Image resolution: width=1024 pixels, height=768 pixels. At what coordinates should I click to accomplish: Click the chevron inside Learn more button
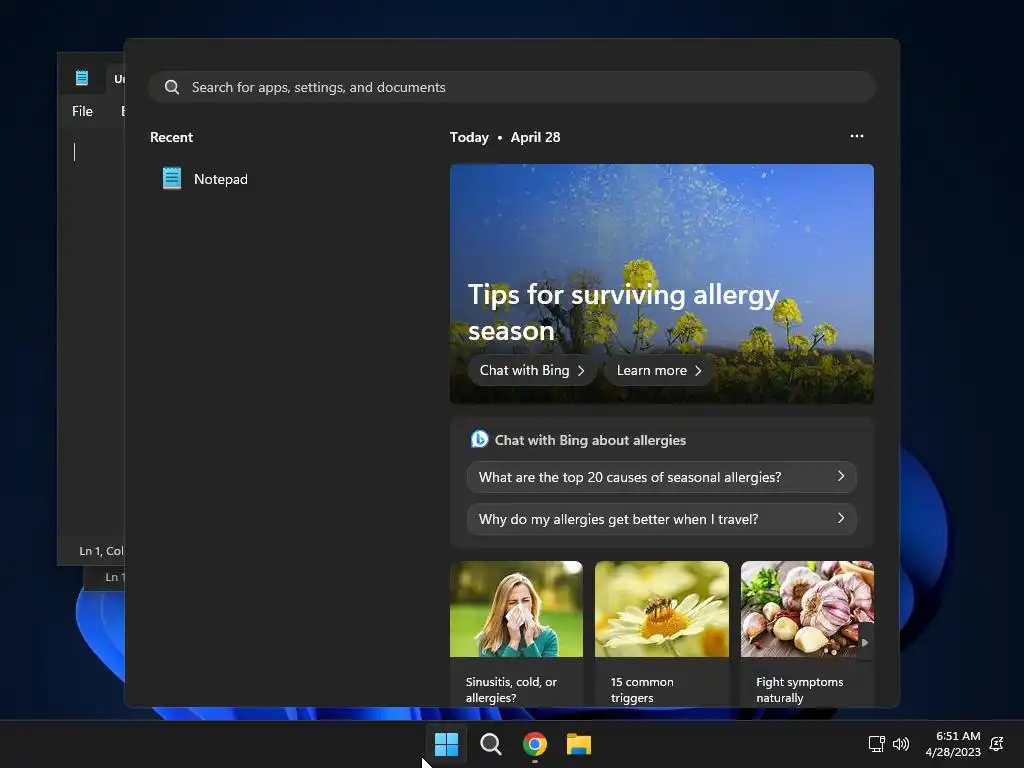click(698, 370)
